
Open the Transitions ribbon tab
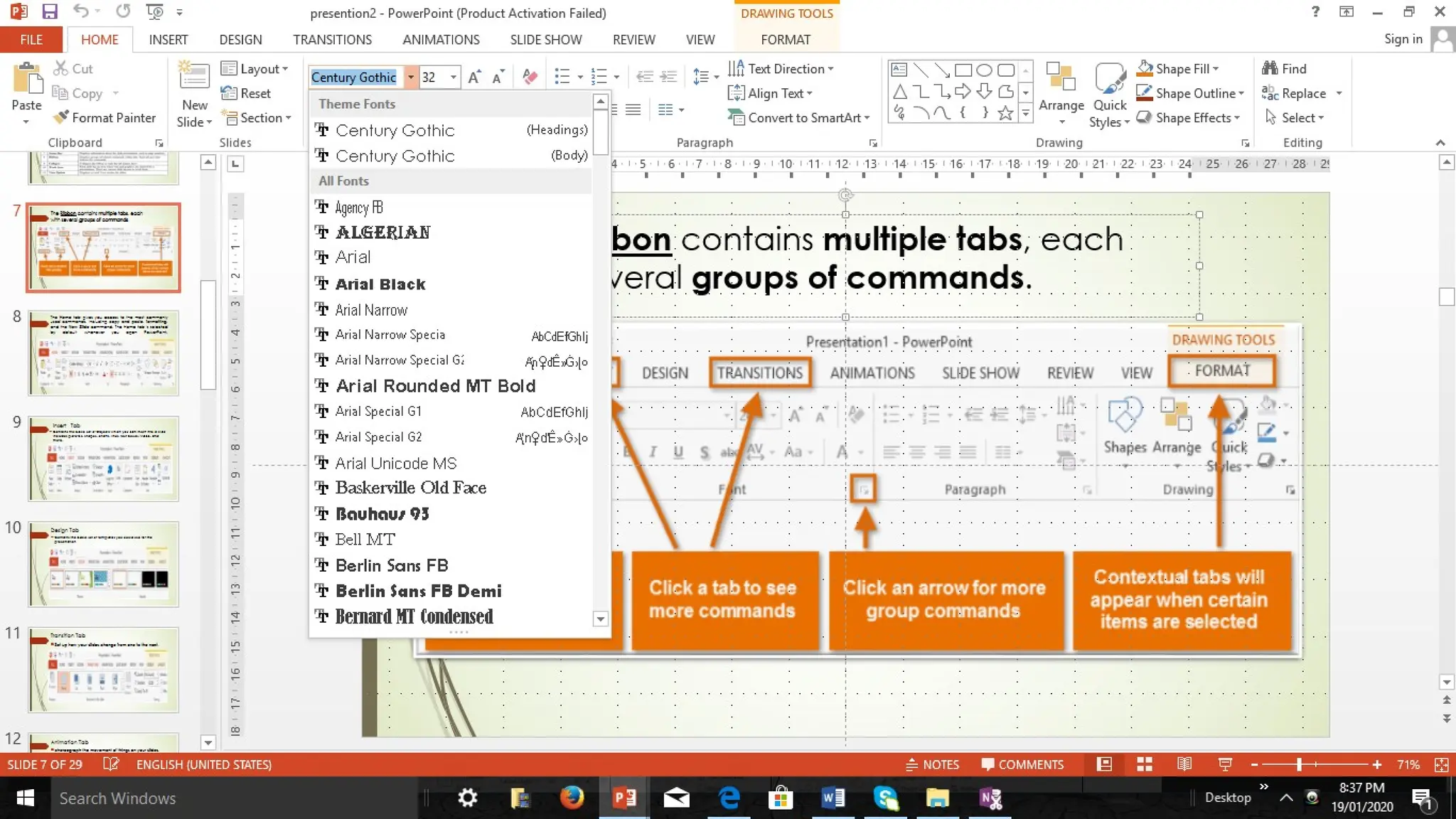(332, 40)
